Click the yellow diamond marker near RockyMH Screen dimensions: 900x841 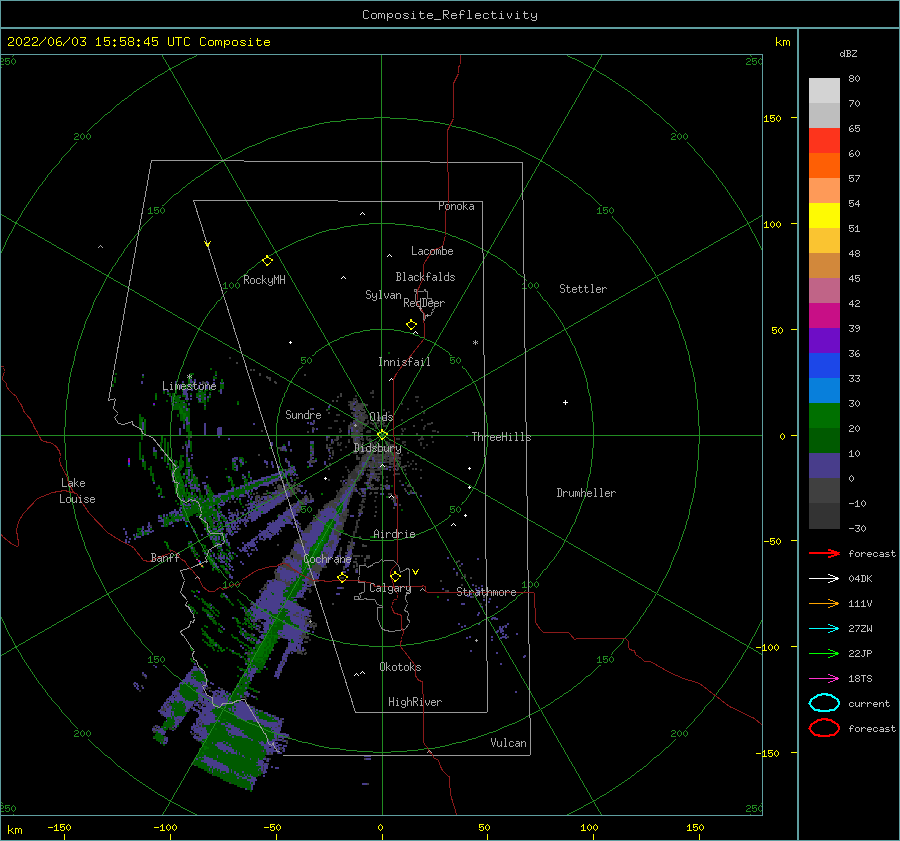[x=267, y=261]
